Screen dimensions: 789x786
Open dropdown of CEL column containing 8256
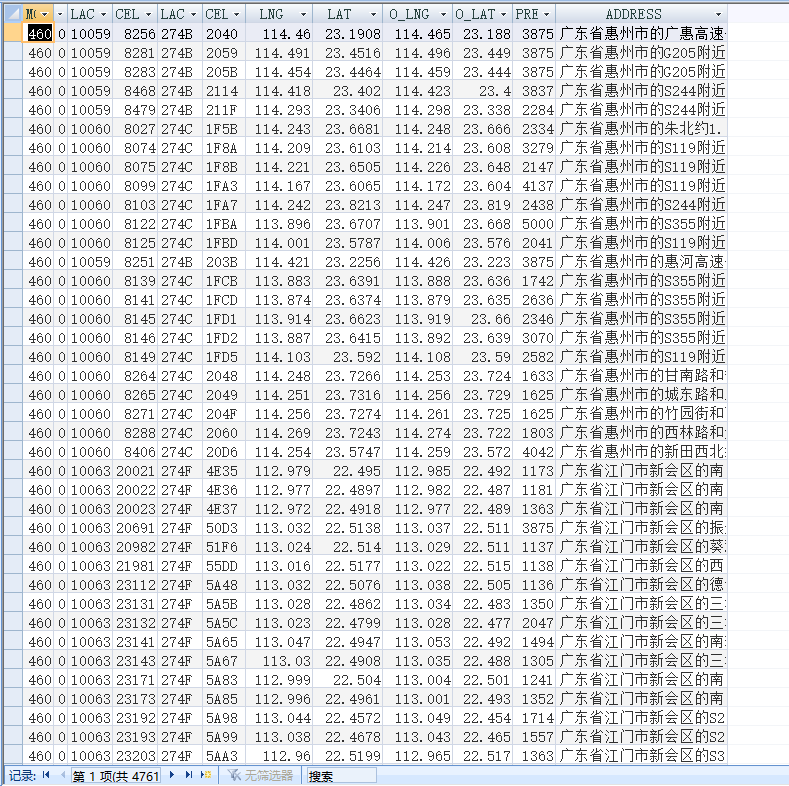(x=148, y=15)
